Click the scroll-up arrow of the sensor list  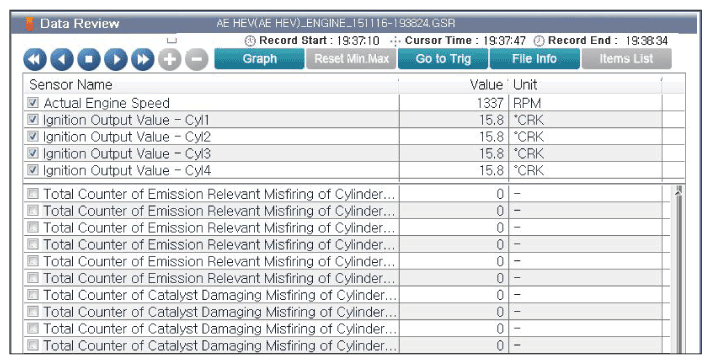click(678, 192)
